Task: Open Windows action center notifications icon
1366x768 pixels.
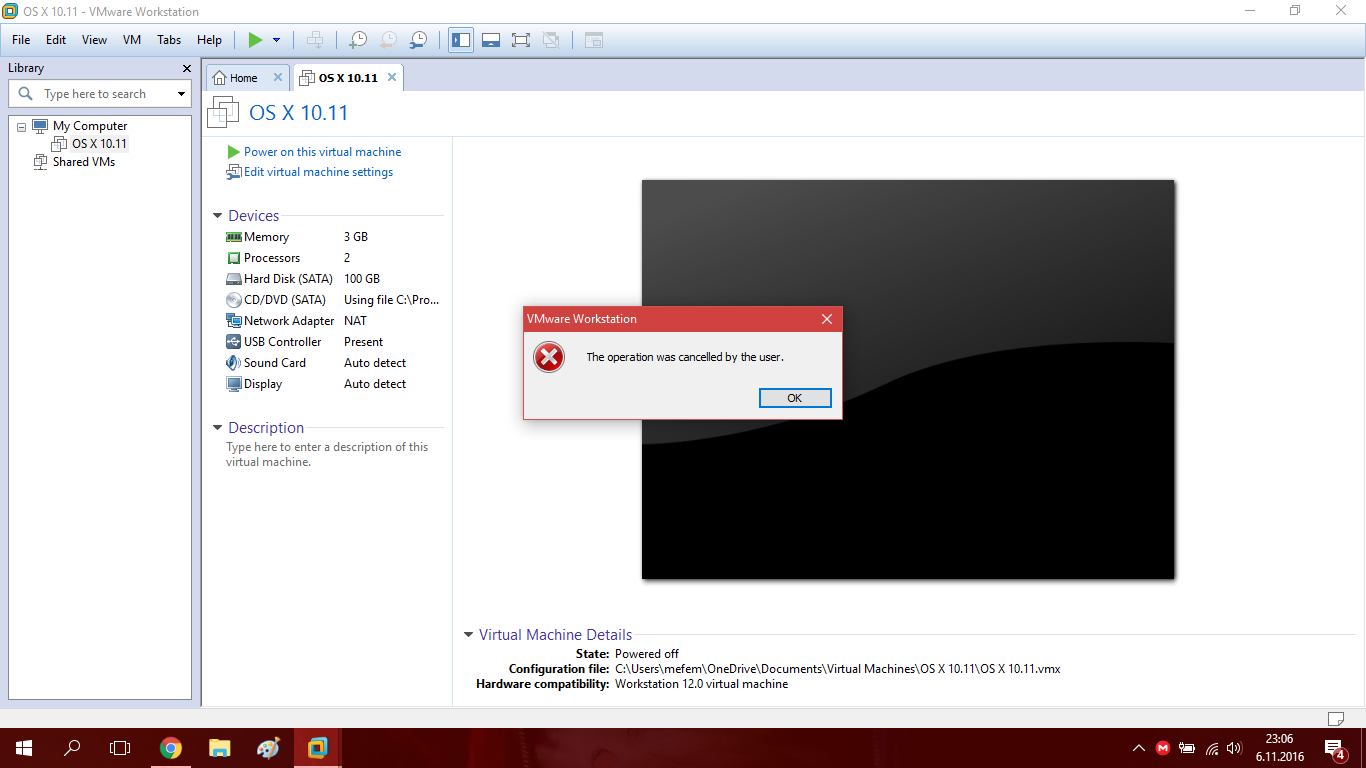Action: (x=1334, y=747)
